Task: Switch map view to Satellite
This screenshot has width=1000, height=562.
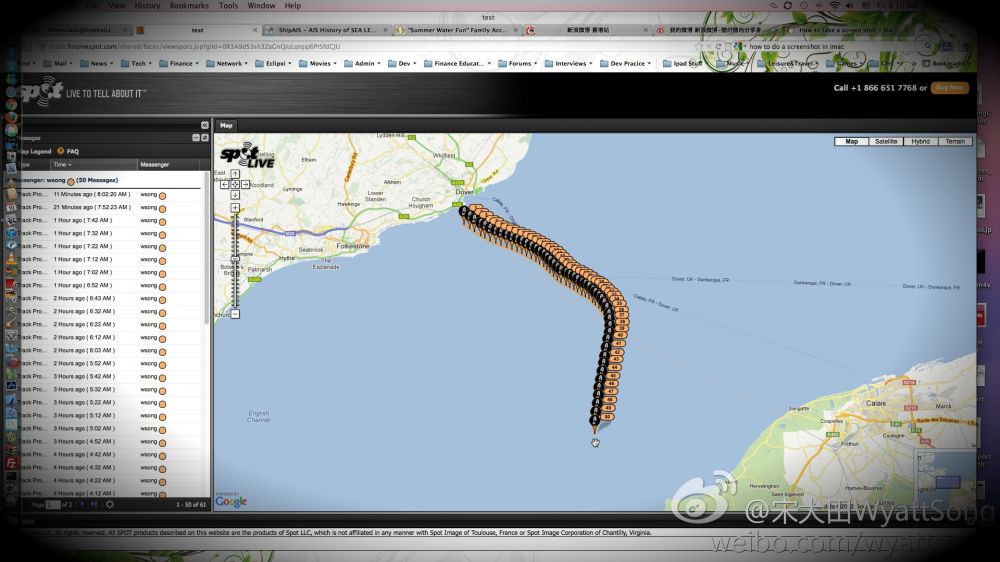Action: (x=885, y=142)
